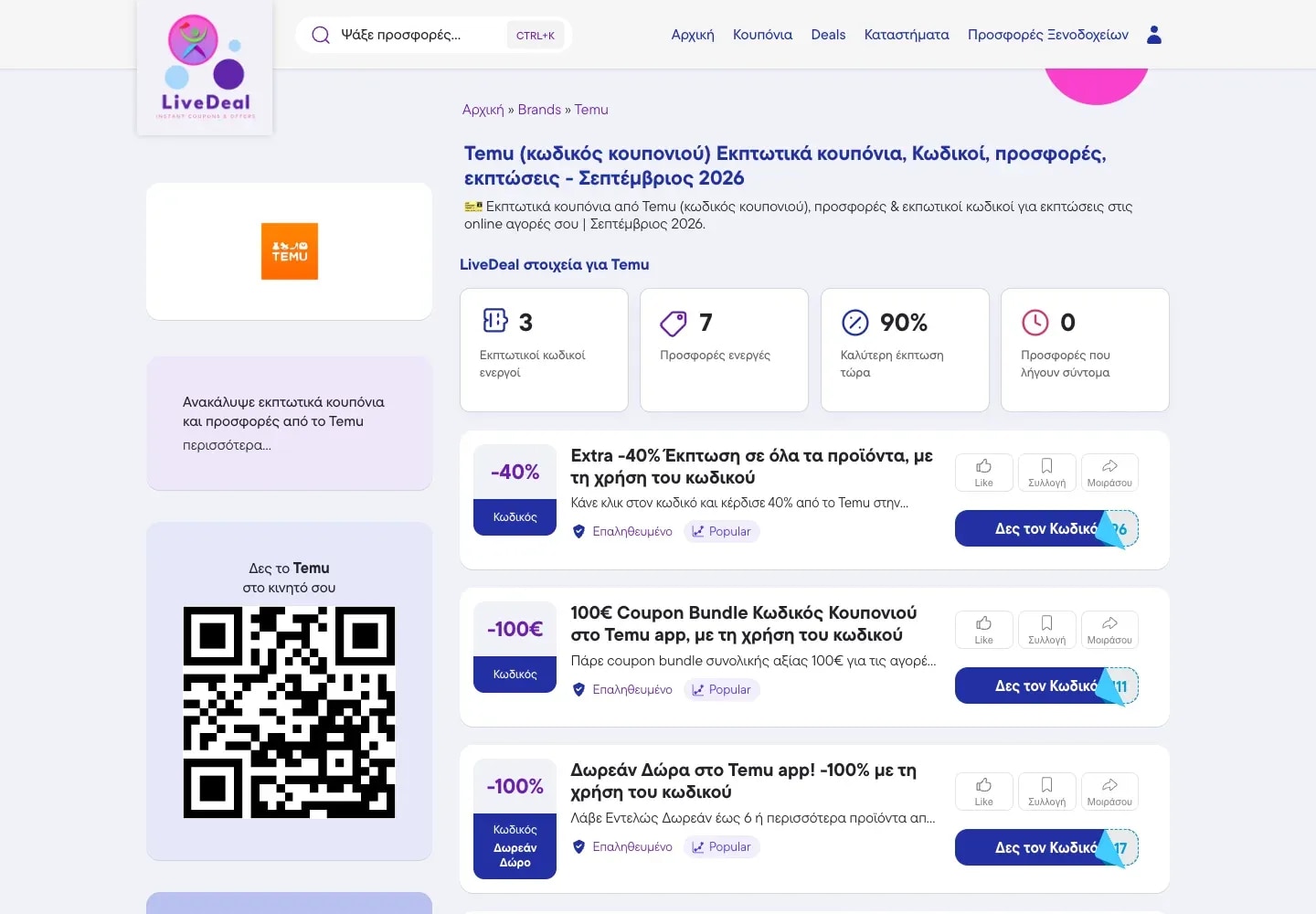Reveal the code for 100€ Coupon Bundle

[x=1046, y=685]
